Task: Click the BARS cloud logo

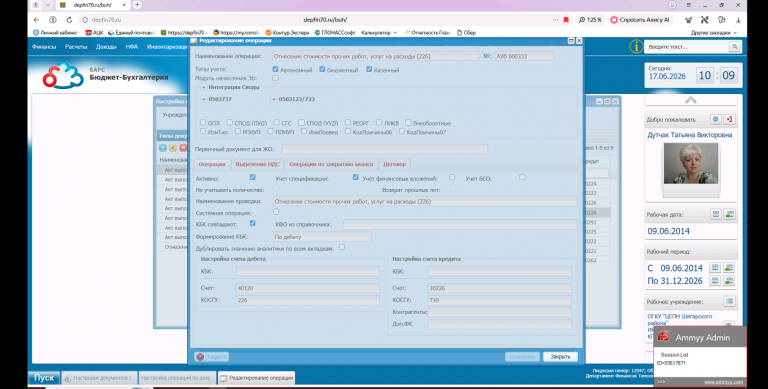Action: (63, 75)
